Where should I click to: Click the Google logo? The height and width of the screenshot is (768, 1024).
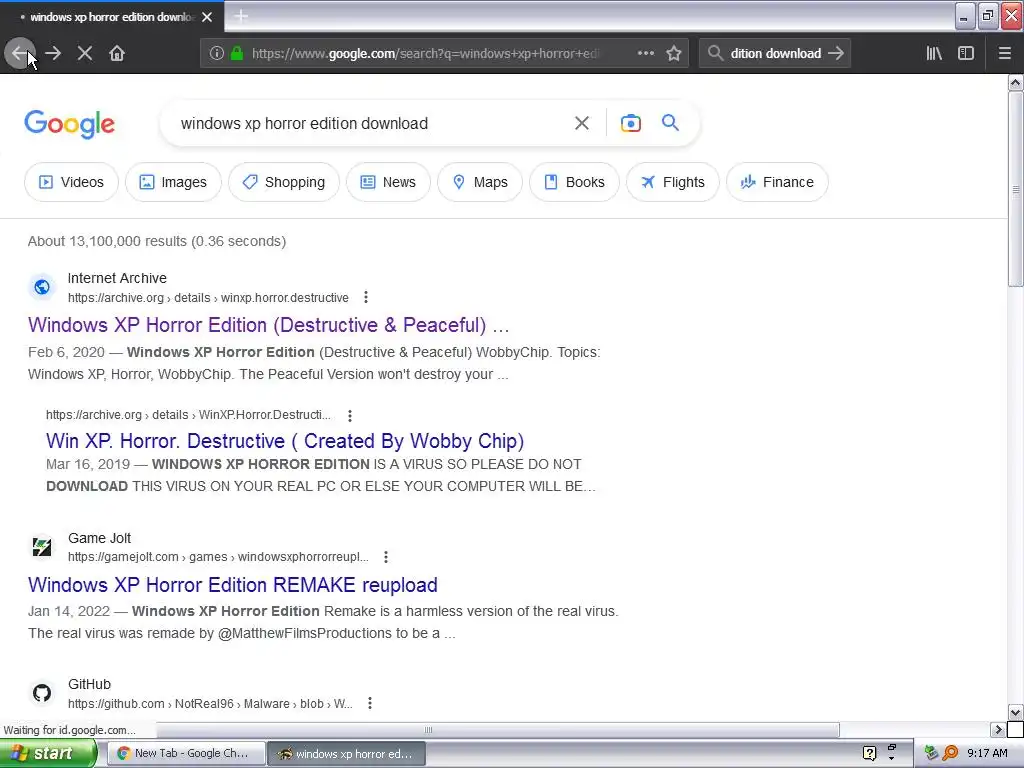(x=70, y=124)
